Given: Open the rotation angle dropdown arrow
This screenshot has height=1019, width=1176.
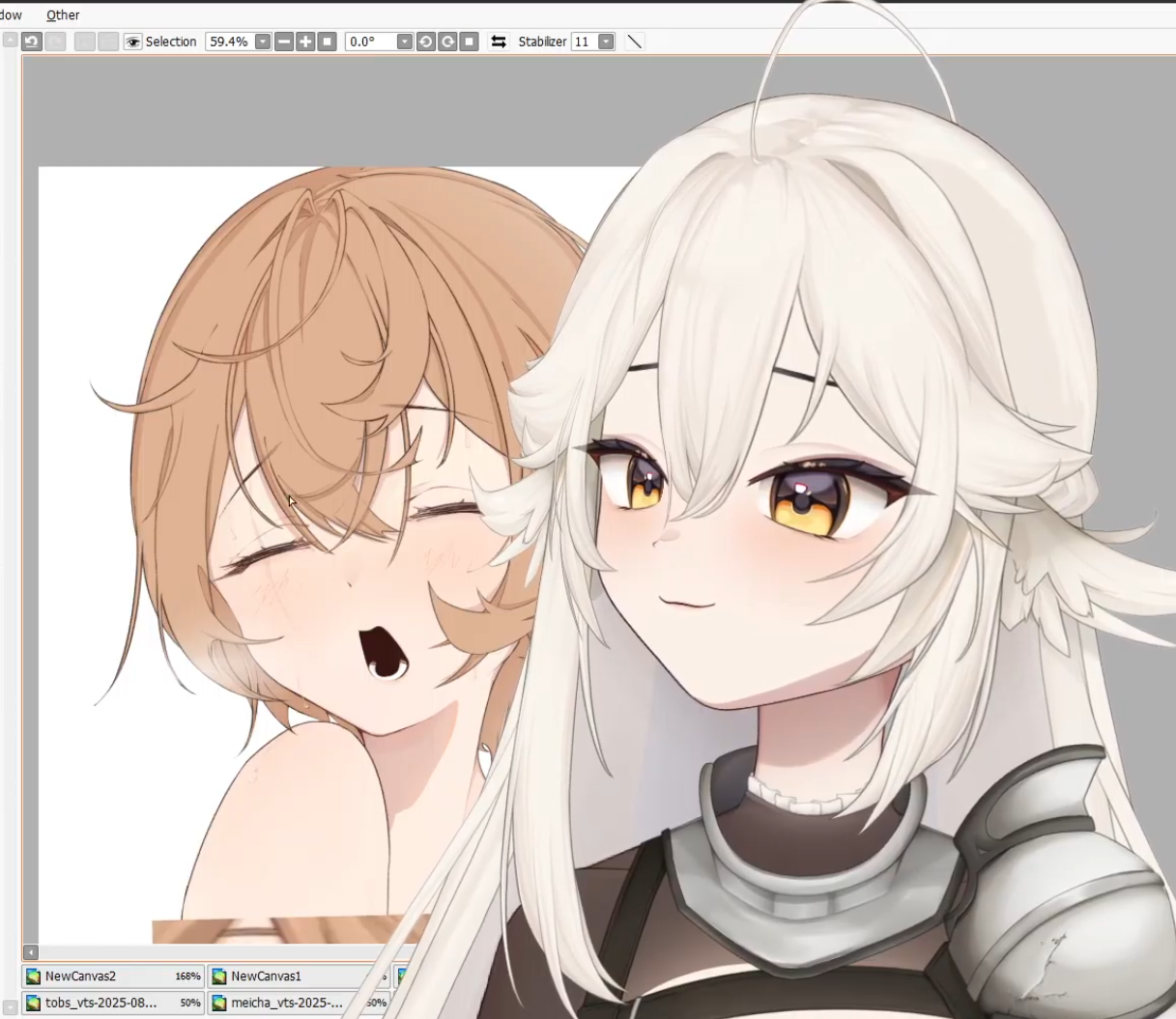Looking at the screenshot, I should click(405, 42).
